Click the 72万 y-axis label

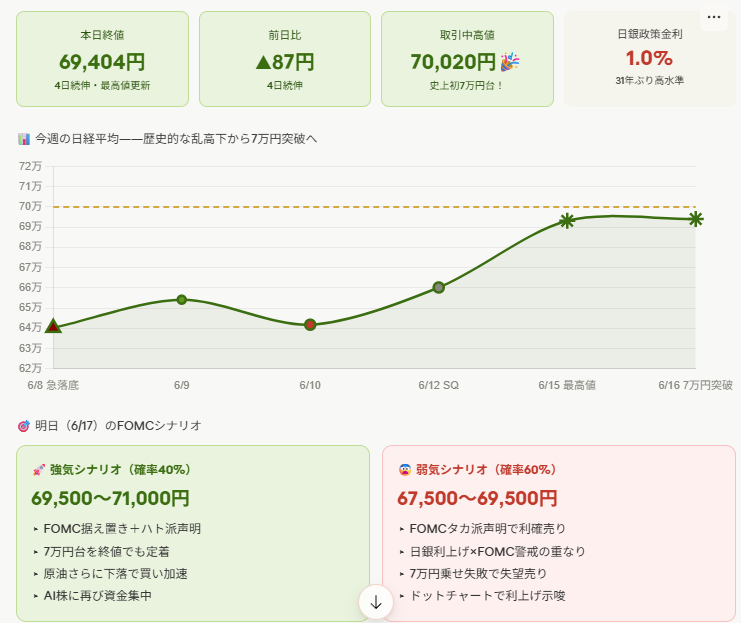[x=30, y=166]
